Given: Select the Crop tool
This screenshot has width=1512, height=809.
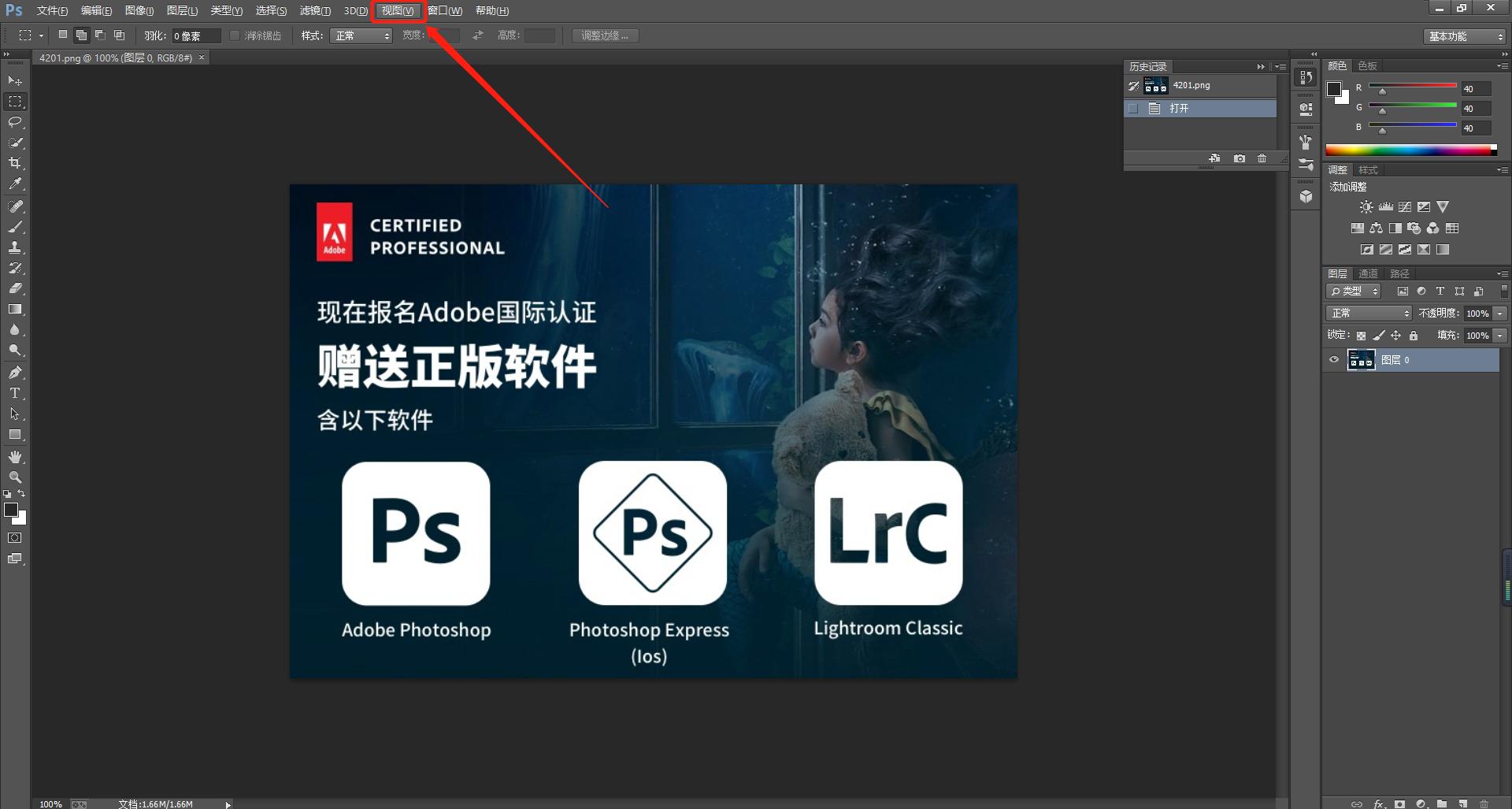Looking at the screenshot, I should pos(16,163).
